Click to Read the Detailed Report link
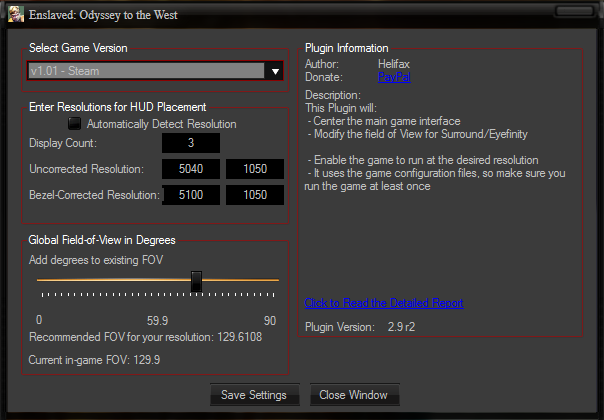This screenshot has width=604, height=420. (384, 303)
